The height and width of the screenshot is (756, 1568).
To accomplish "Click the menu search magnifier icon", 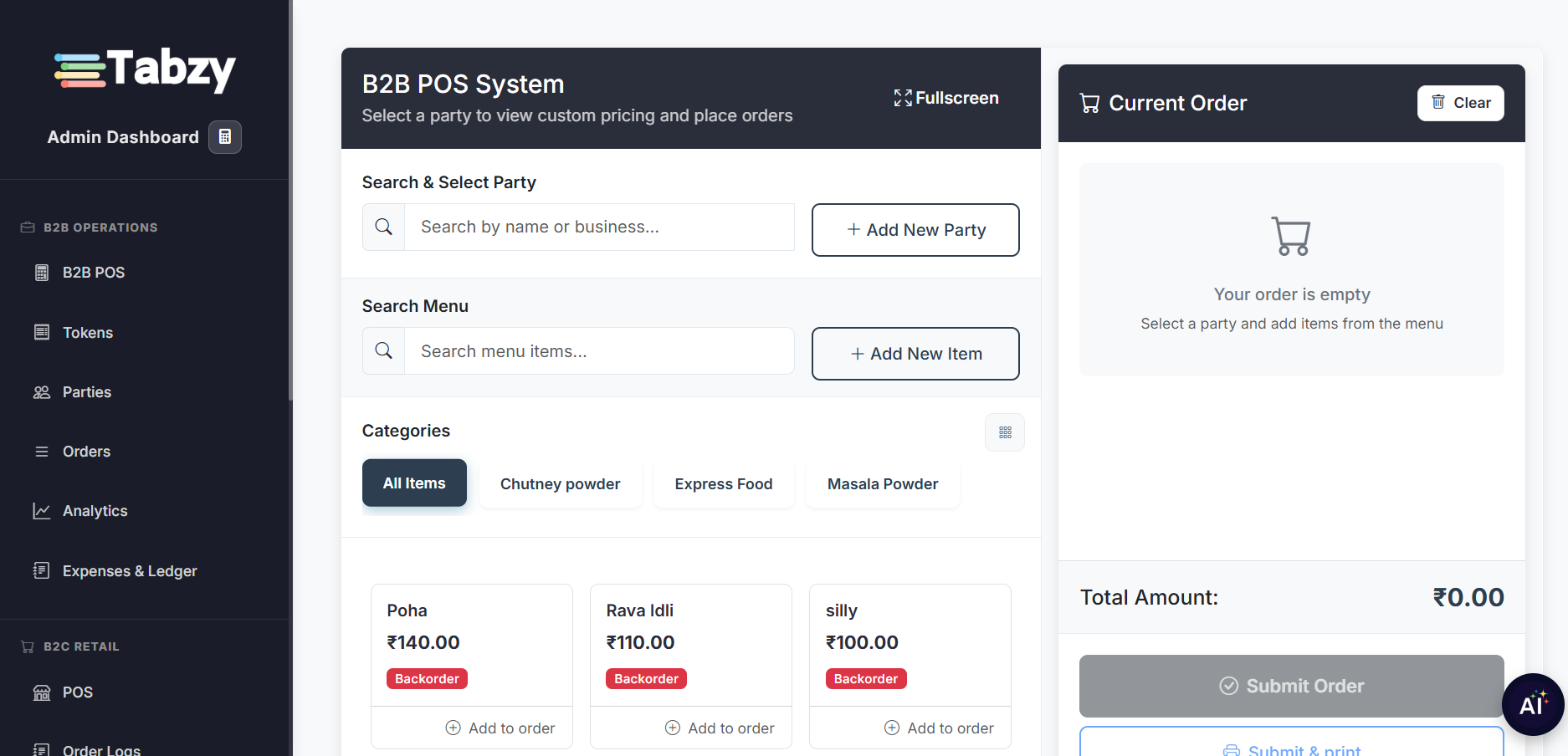I will pos(384,351).
